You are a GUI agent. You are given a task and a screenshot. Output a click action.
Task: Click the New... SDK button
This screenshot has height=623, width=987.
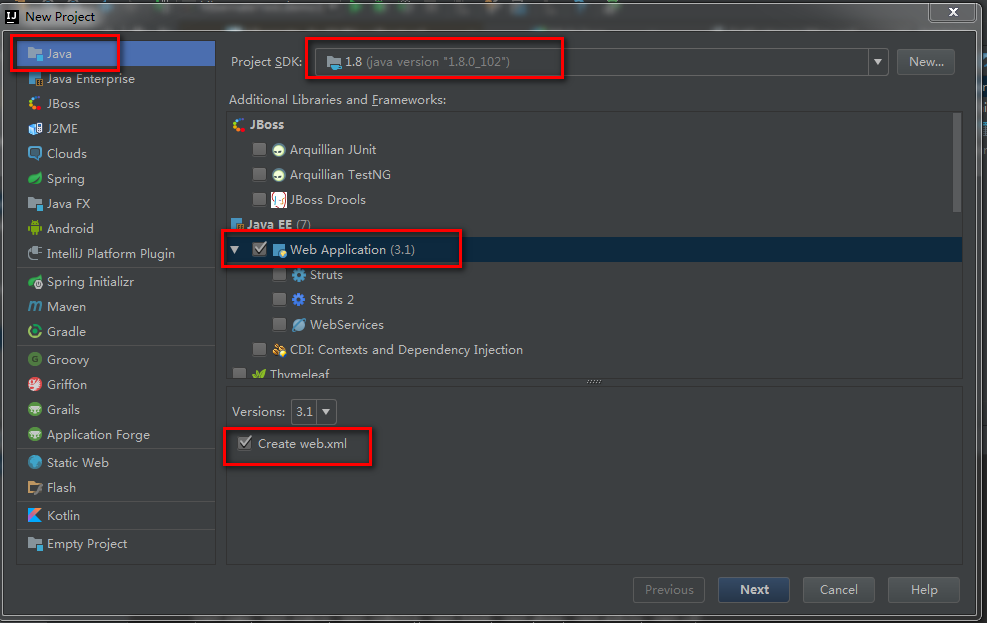(926, 62)
